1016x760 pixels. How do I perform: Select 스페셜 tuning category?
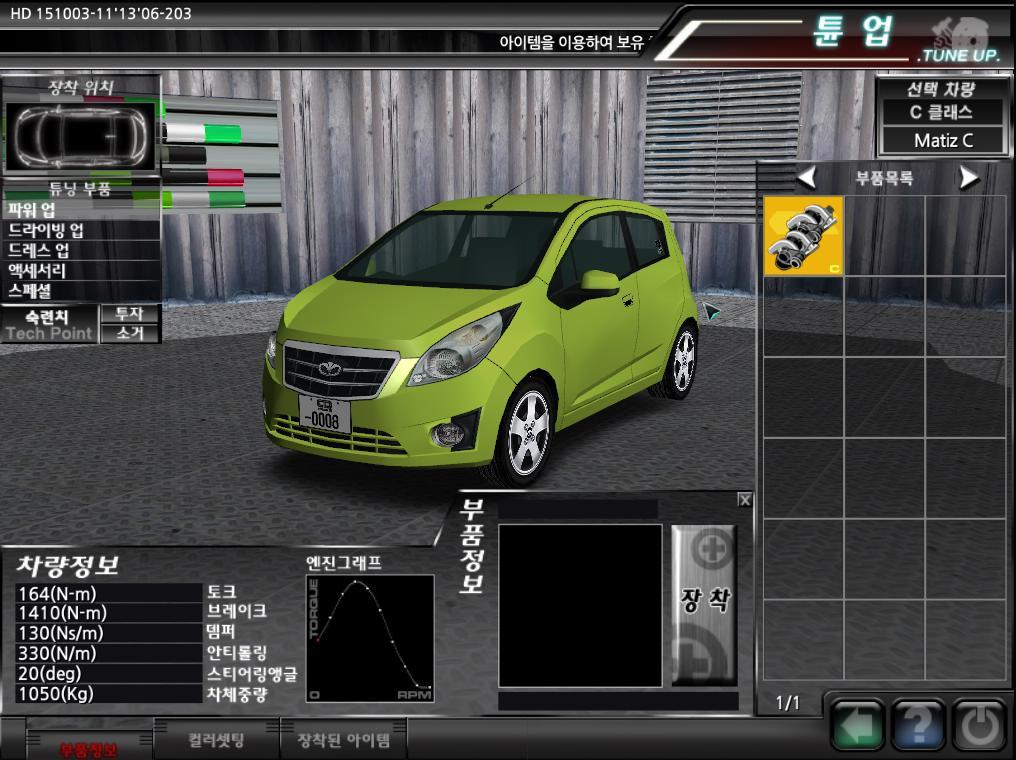[81, 290]
